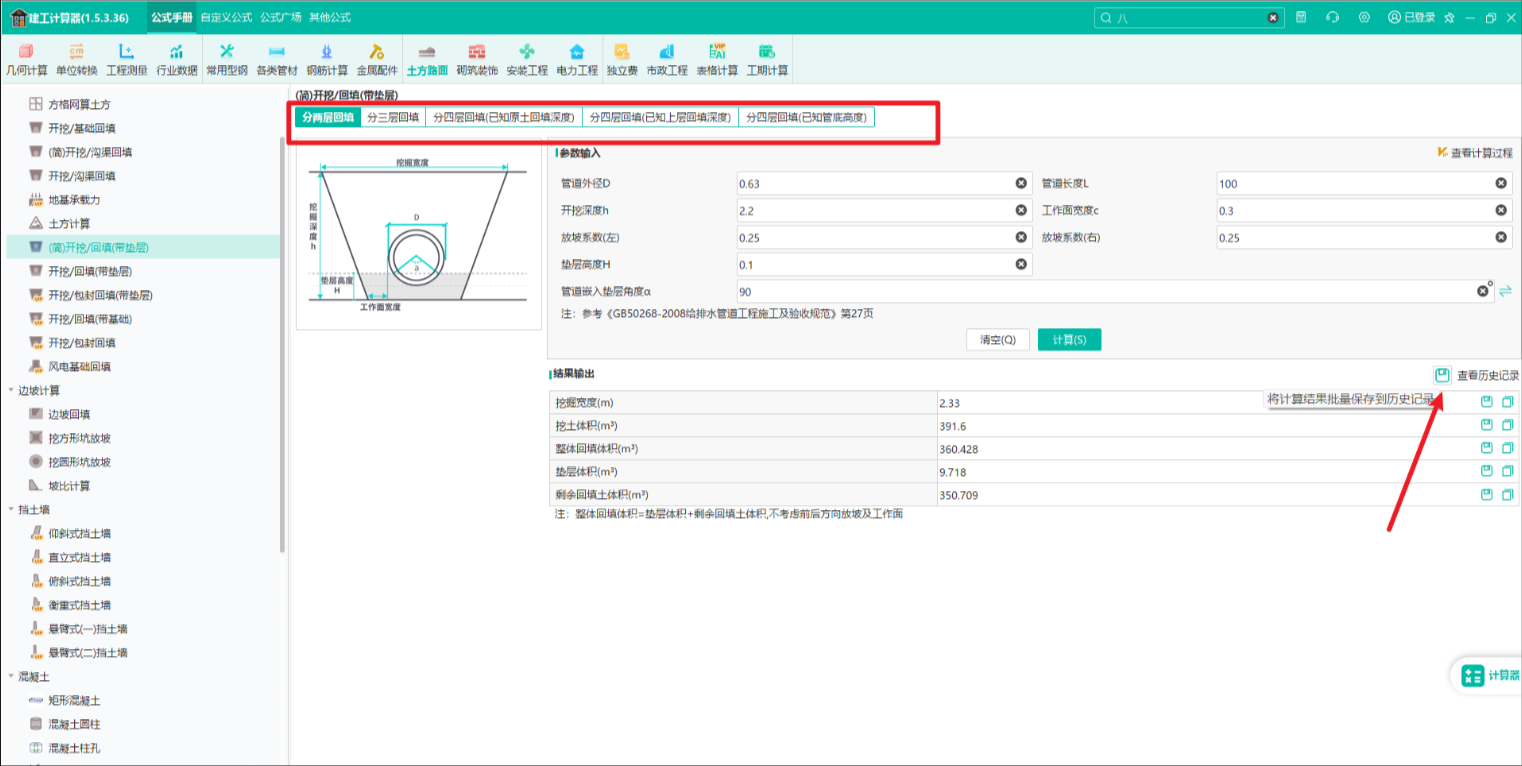Open the 市政工程 toolbar category
1522x766 pixels.
tap(667, 59)
